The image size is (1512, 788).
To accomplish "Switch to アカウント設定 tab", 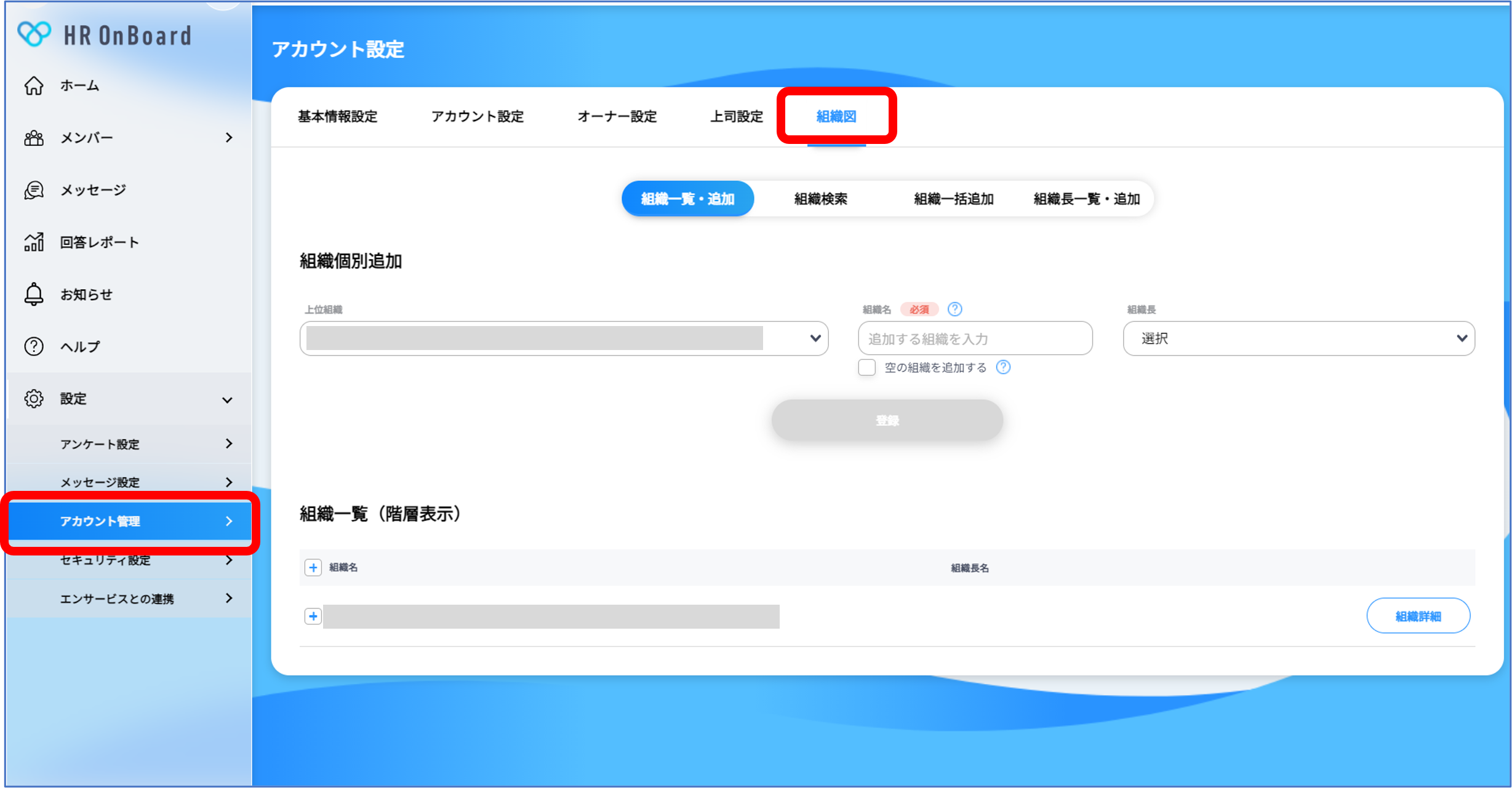I will click(x=478, y=116).
